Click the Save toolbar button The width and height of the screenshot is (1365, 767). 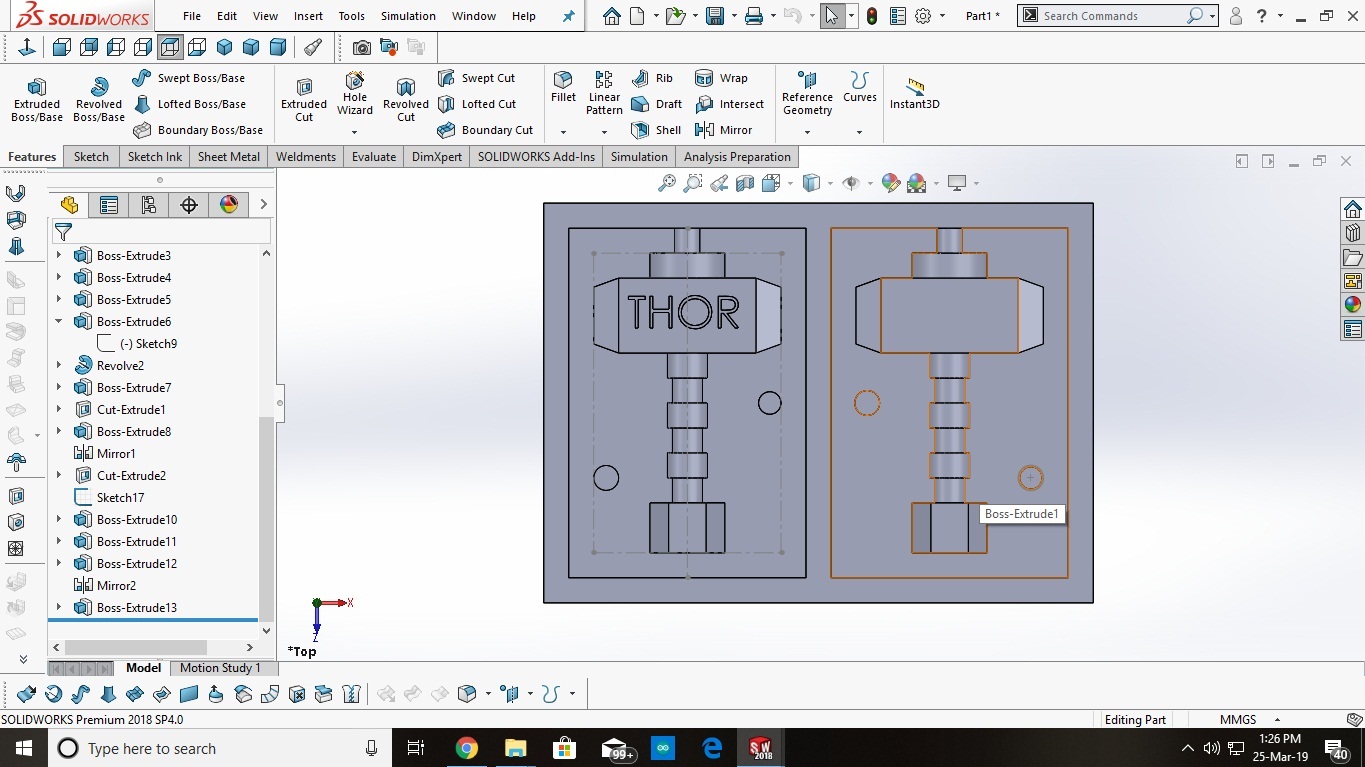click(x=715, y=16)
